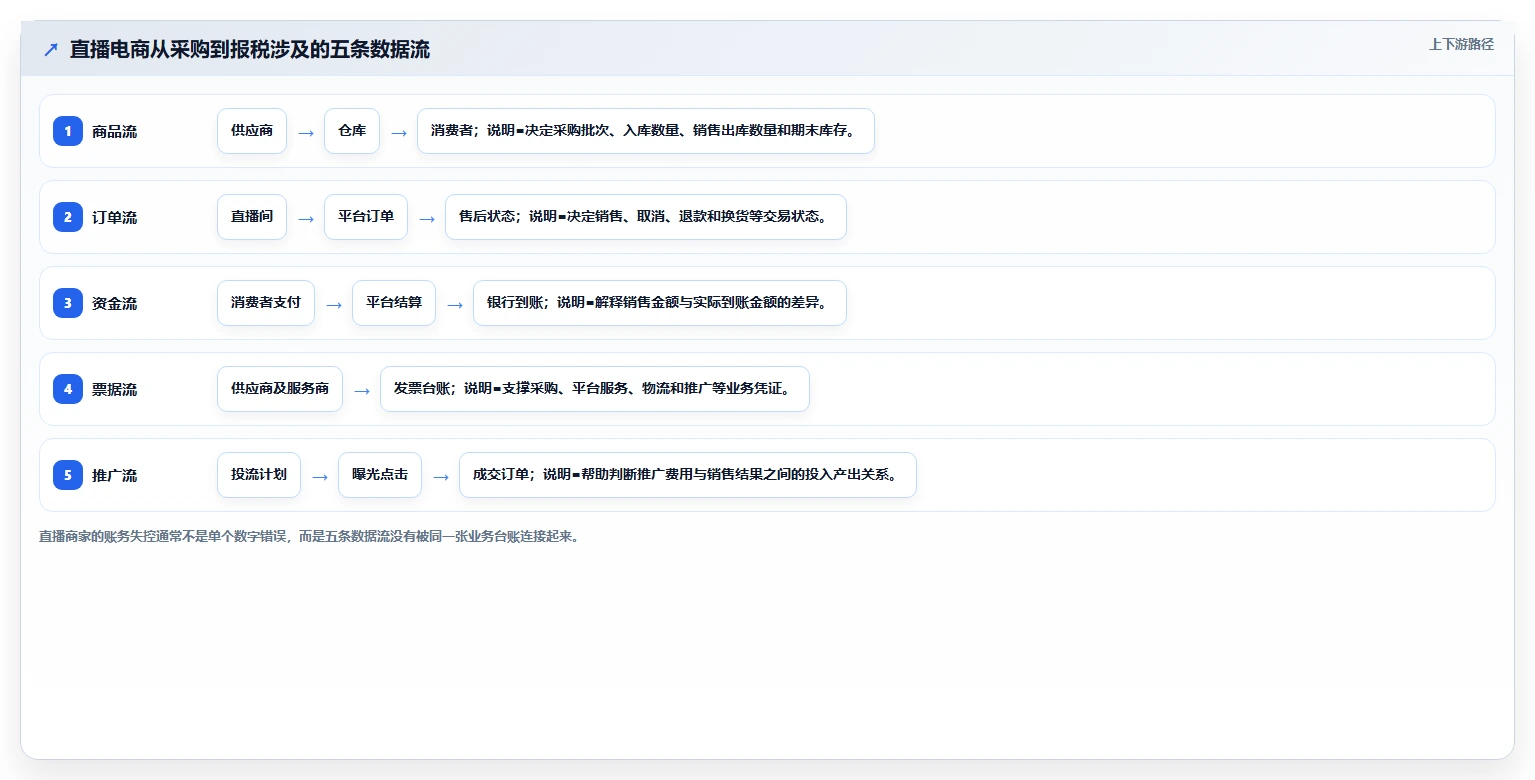Viewport: 1535px width, 780px height.
Task: Click the diagonal arrow icon beside the title
Action: click(x=50, y=50)
